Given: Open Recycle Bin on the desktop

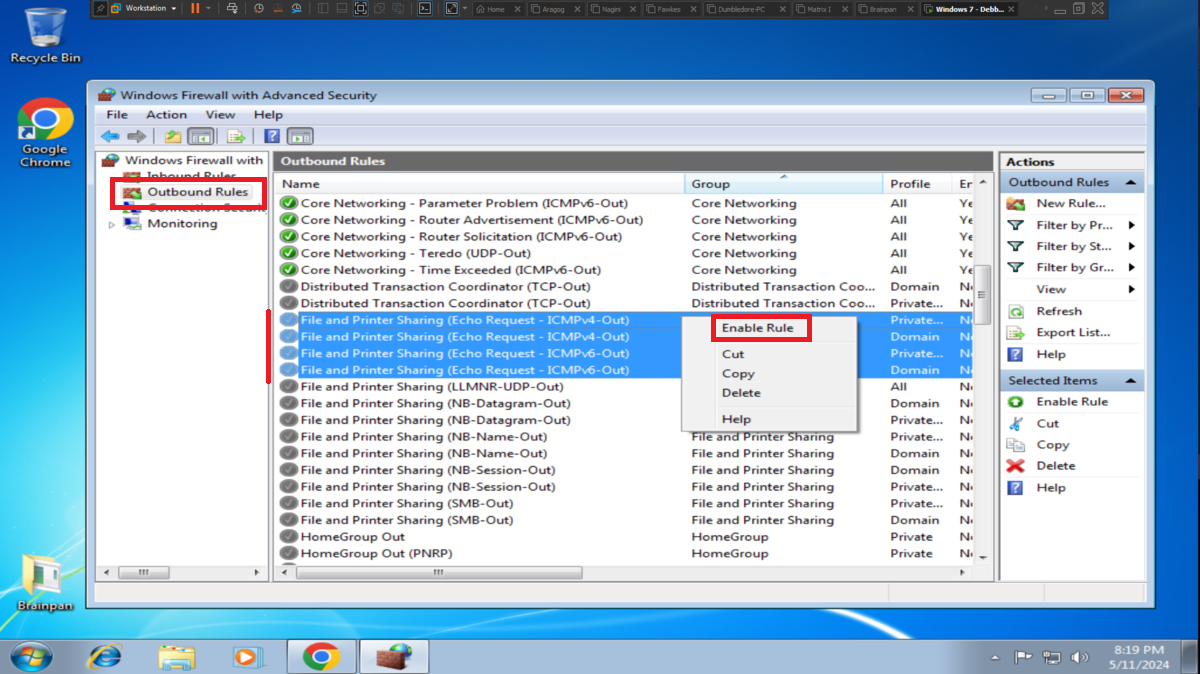Looking at the screenshot, I should [x=45, y=35].
